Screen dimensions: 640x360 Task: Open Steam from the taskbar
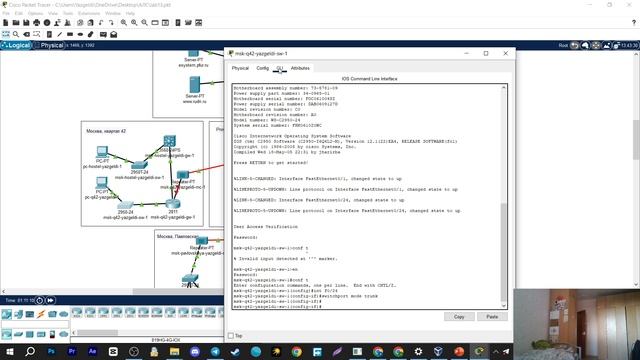236,351
